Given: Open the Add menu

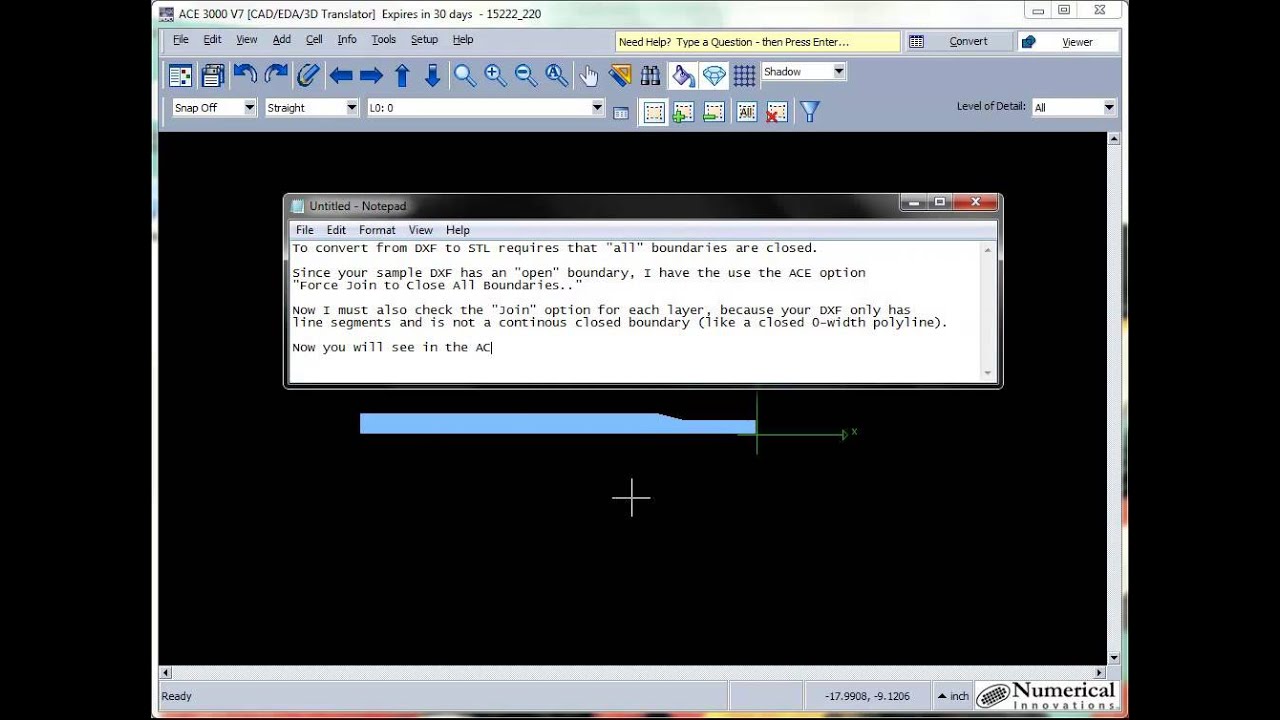Looking at the screenshot, I should pyautogui.click(x=282, y=40).
